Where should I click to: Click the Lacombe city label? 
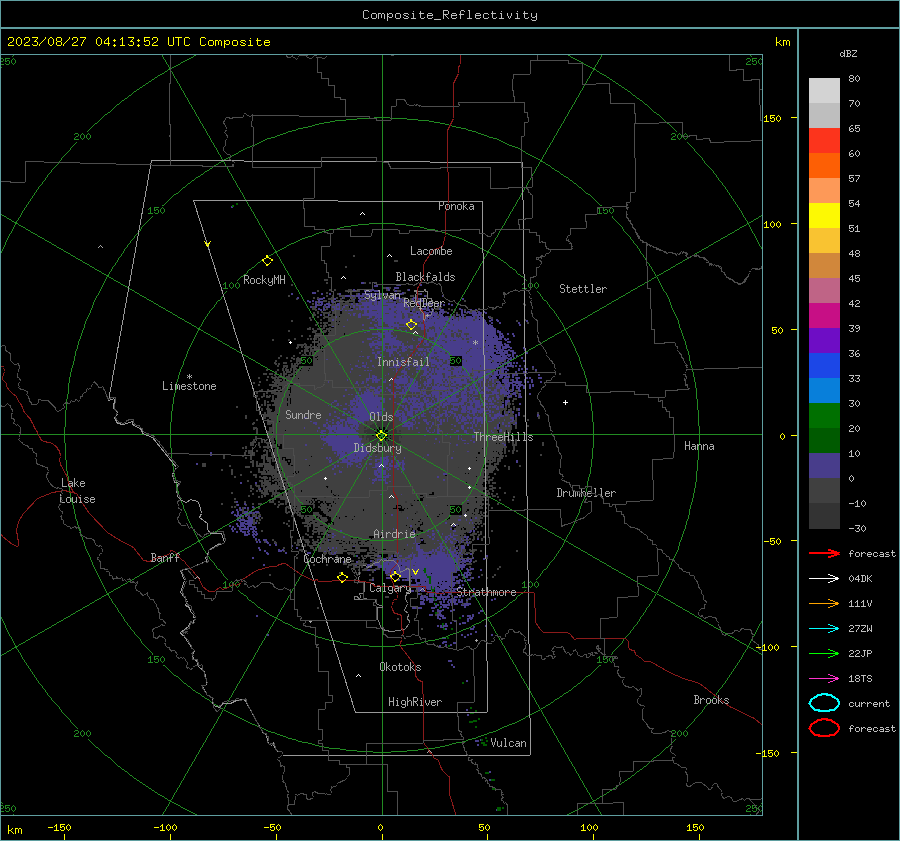431,251
